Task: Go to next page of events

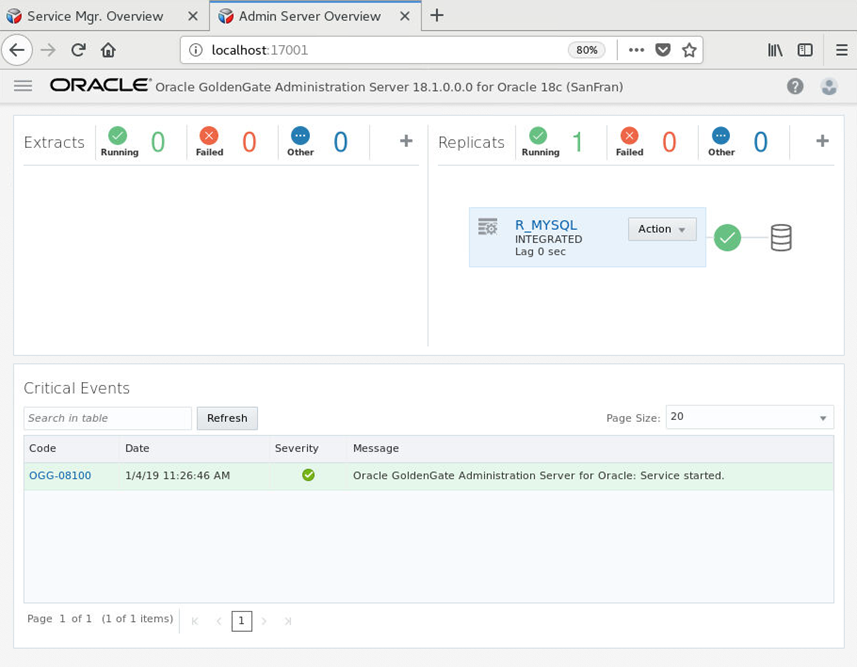Action: (x=264, y=621)
